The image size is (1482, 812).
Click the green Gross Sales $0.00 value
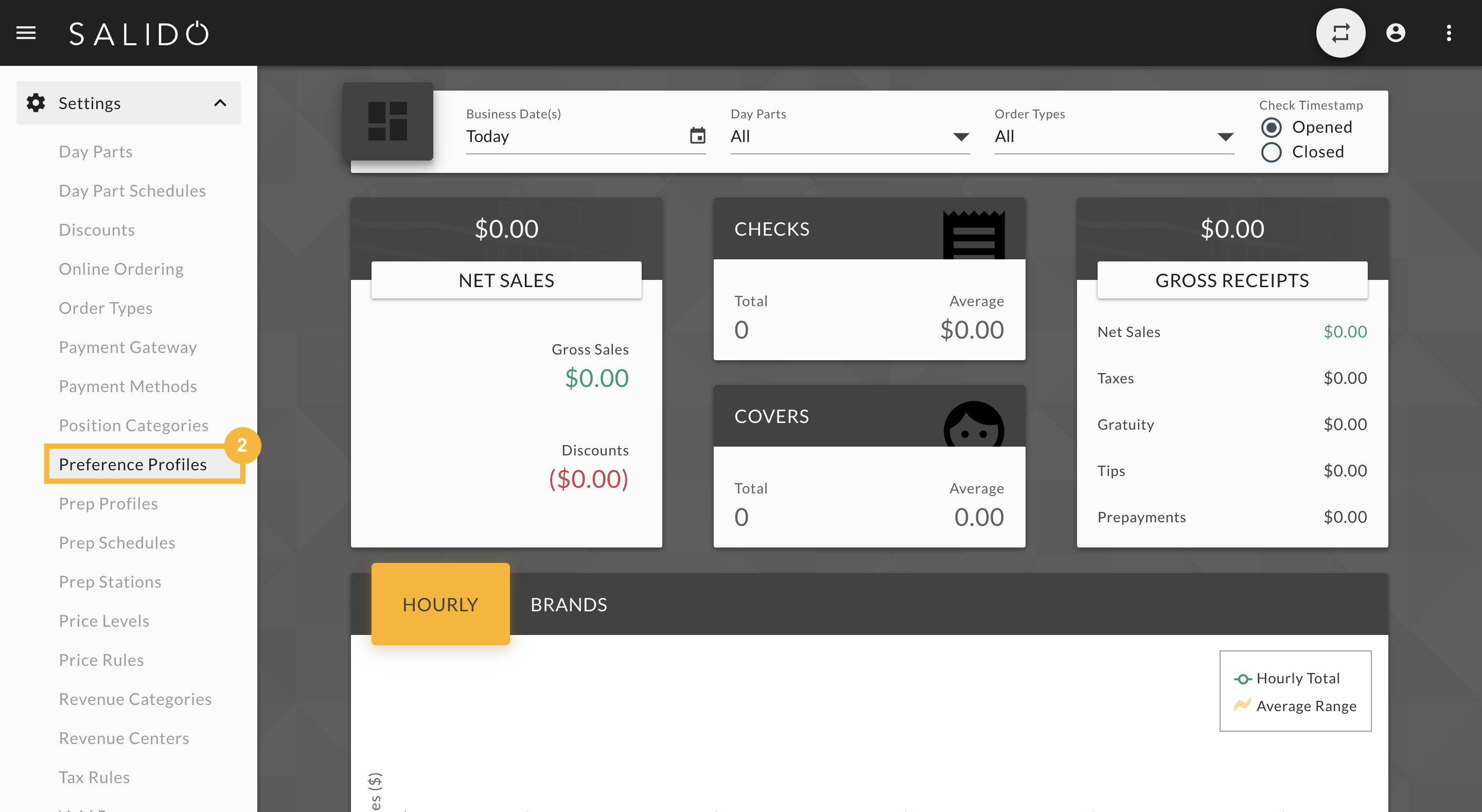coord(596,378)
